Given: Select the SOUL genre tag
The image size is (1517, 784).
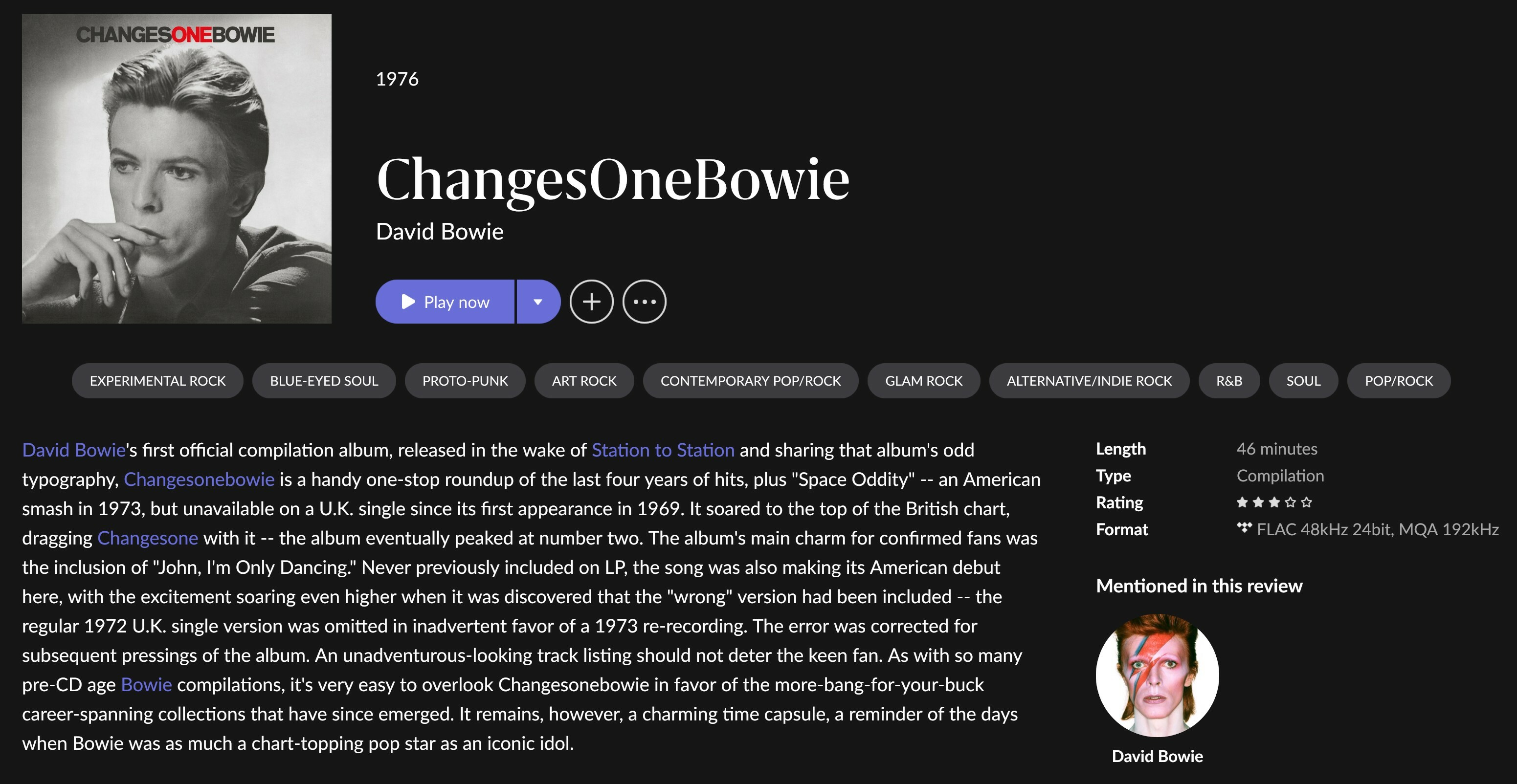Looking at the screenshot, I should click(1304, 381).
